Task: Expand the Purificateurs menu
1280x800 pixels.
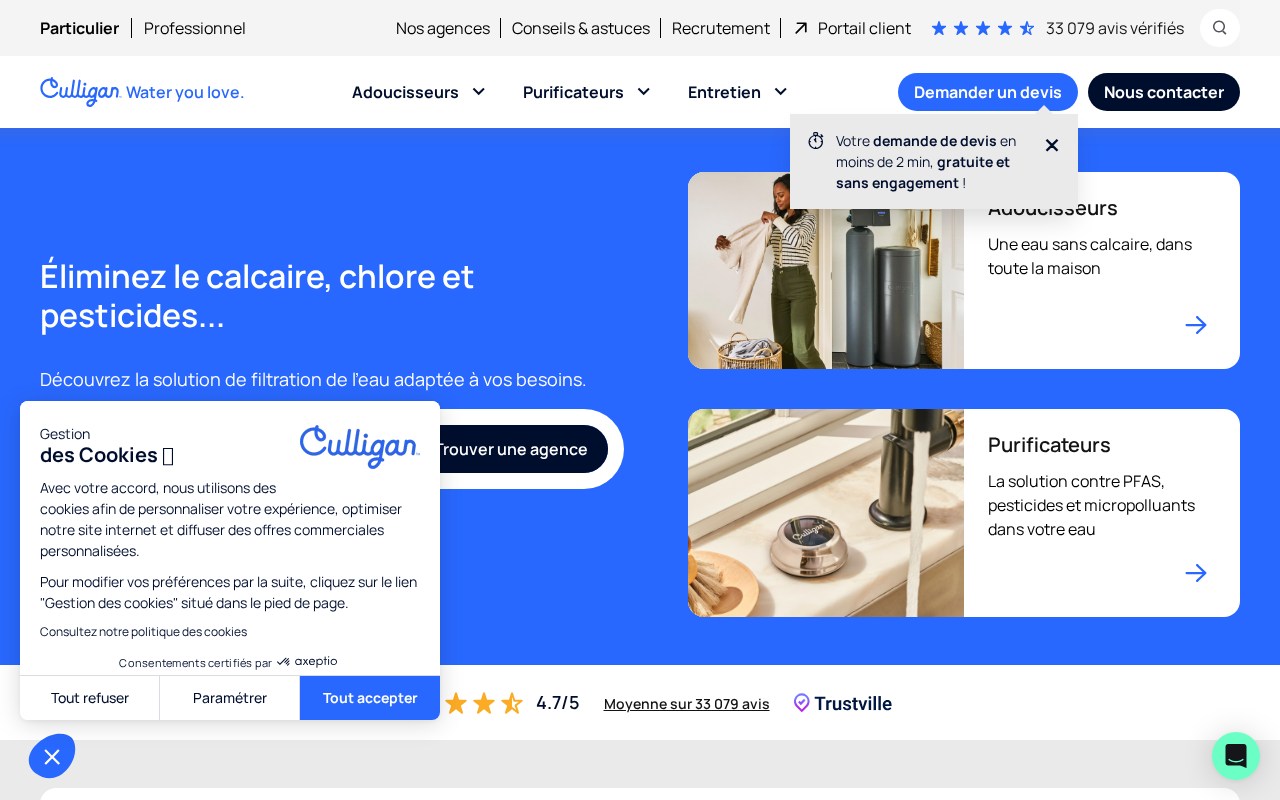Action: click(587, 92)
